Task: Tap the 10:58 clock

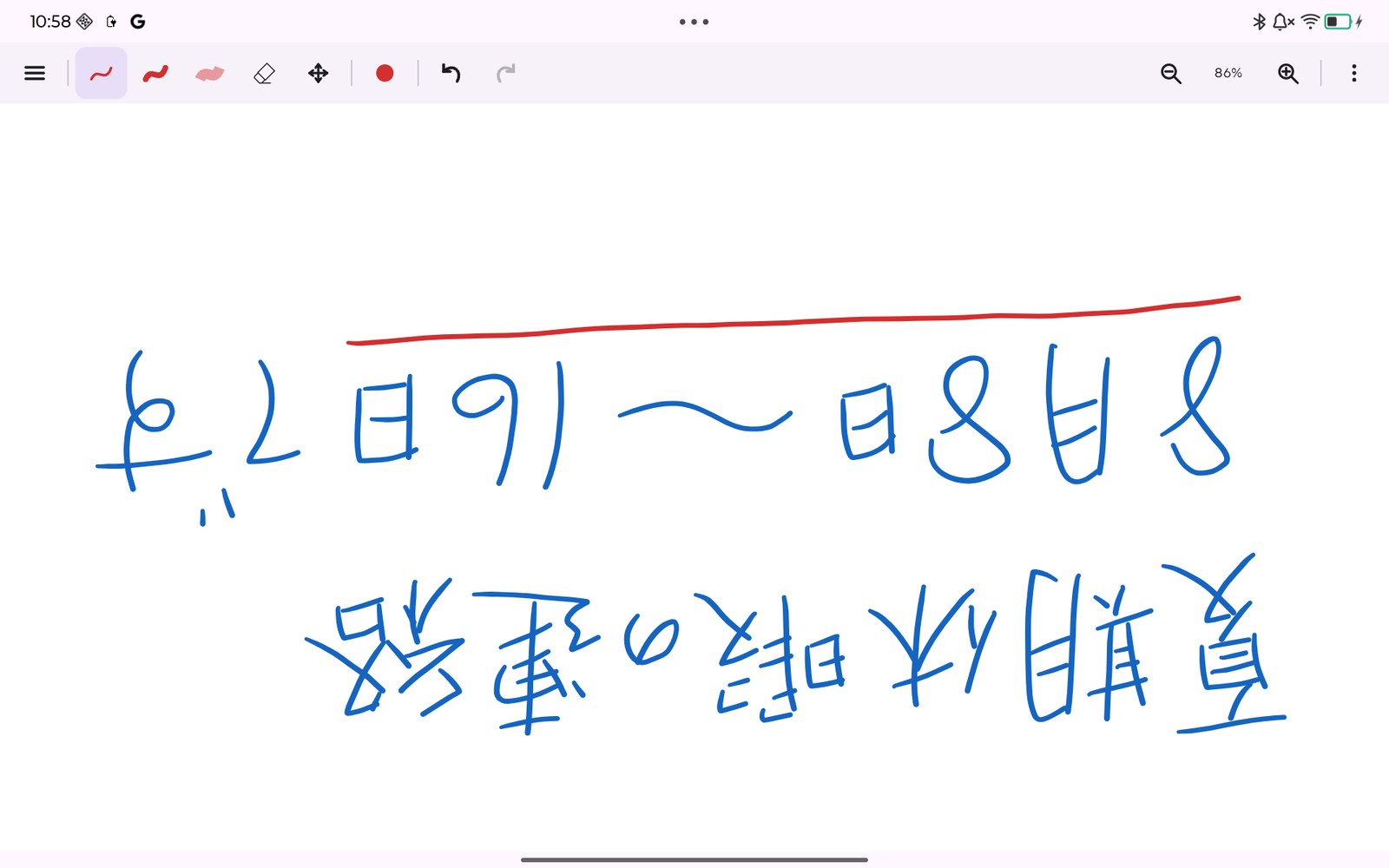Action: (x=50, y=22)
